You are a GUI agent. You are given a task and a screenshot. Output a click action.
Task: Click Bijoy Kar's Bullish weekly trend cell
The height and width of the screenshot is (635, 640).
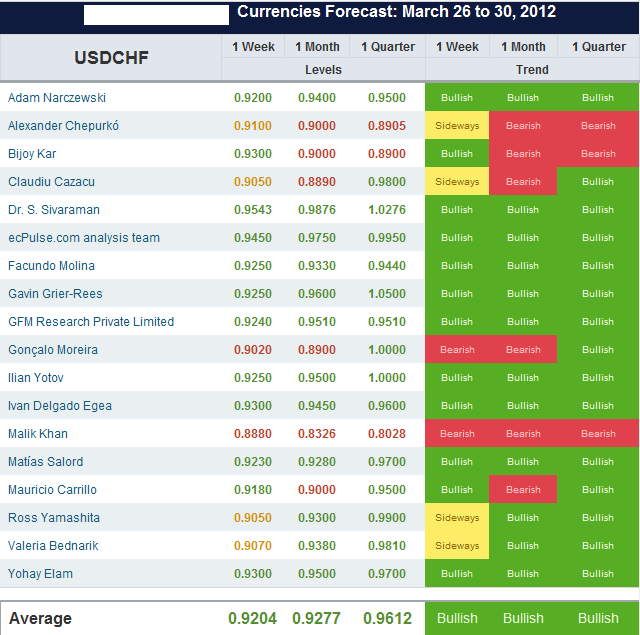coord(457,154)
